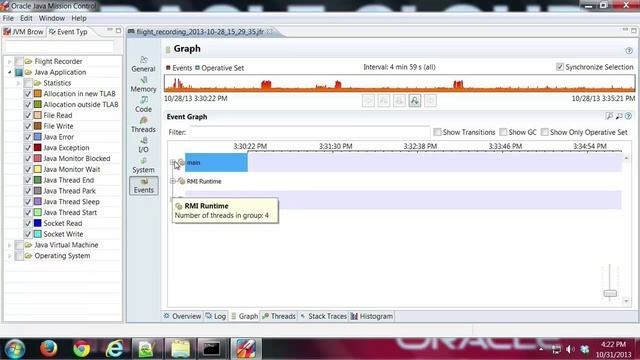Screen dimensions: 640x360
Task: Expand the main thread group
Action: click(172, 162)
